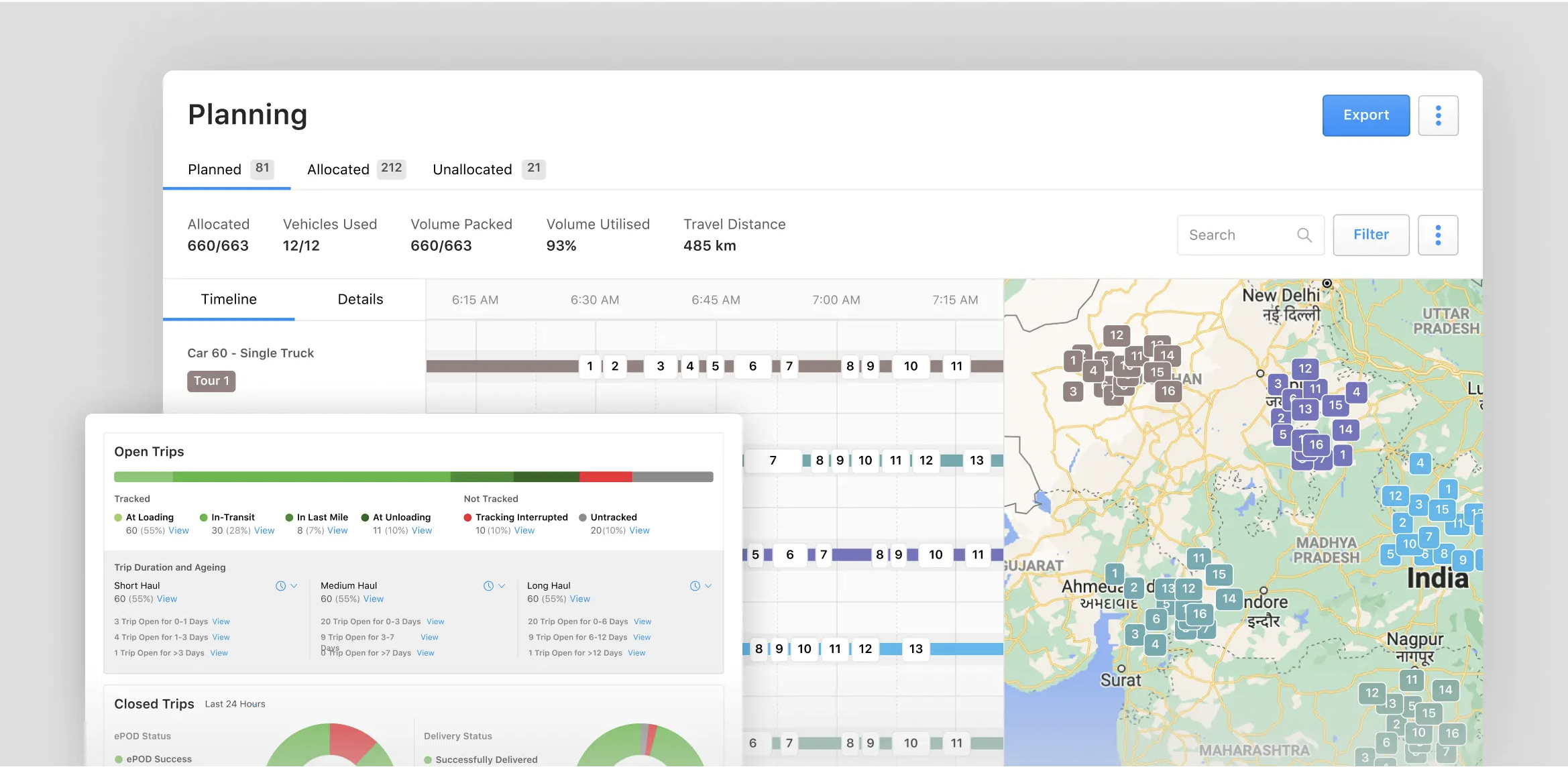View trips At Loading

click(178, 530)
